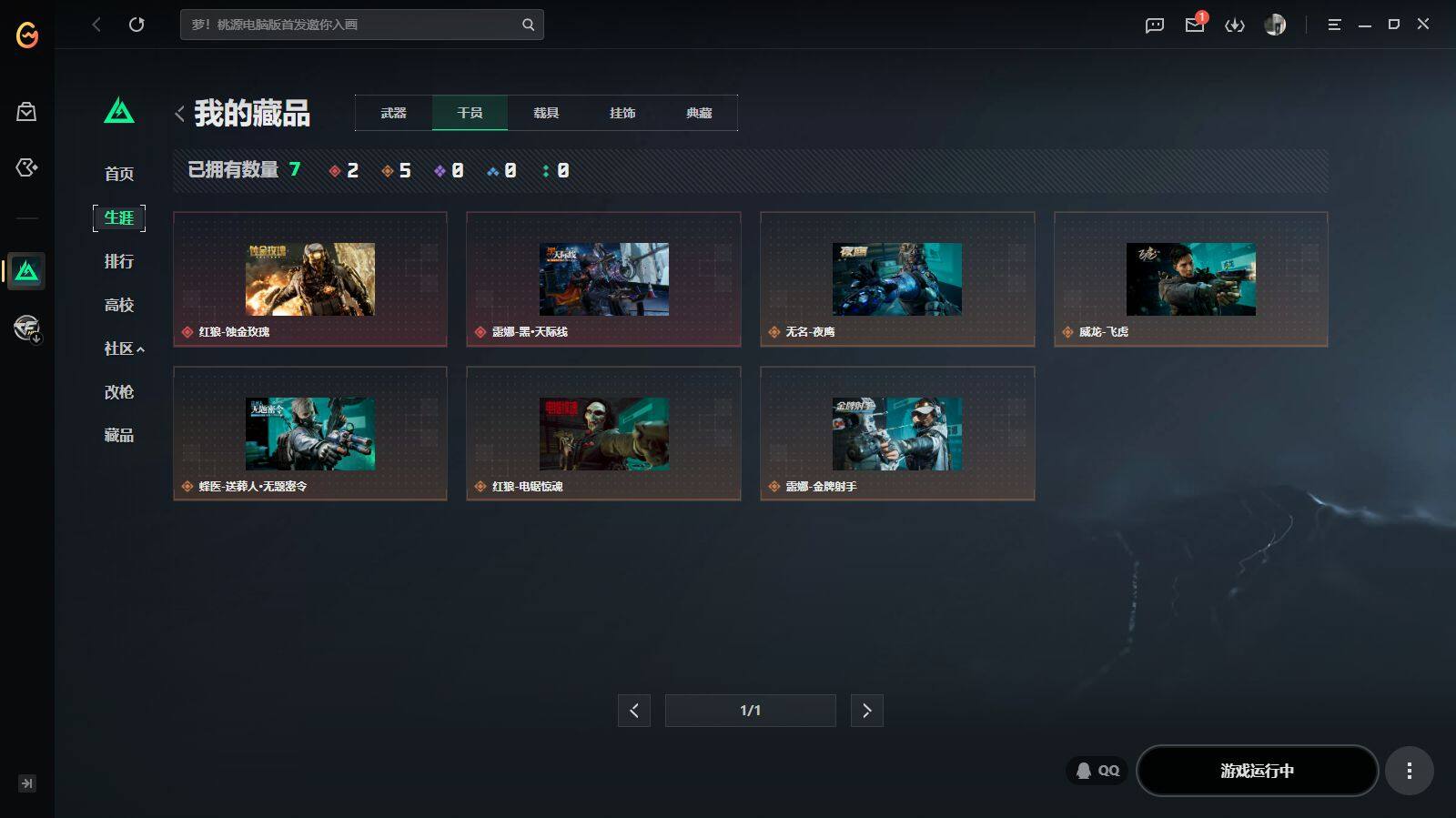Open the mail inbox with notification badge
Screen dimensions: 1456x818
1195,24
